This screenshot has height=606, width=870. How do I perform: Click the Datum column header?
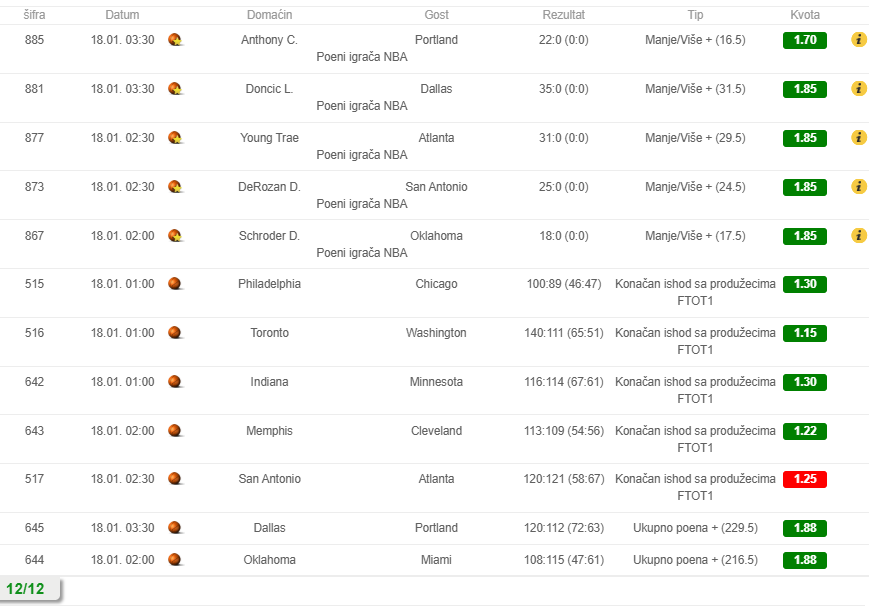tap(122, 15)
